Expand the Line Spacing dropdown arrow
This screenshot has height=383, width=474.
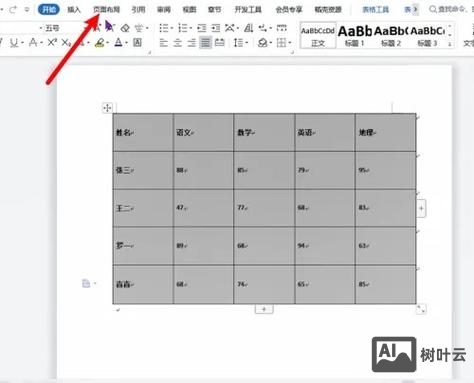pyautogui.click(x=247, y=43)
